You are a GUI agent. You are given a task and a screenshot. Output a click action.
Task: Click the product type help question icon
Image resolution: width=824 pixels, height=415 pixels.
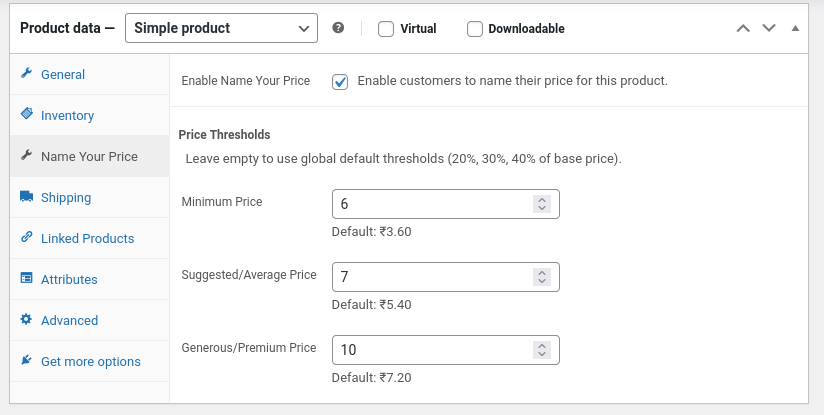338,28
